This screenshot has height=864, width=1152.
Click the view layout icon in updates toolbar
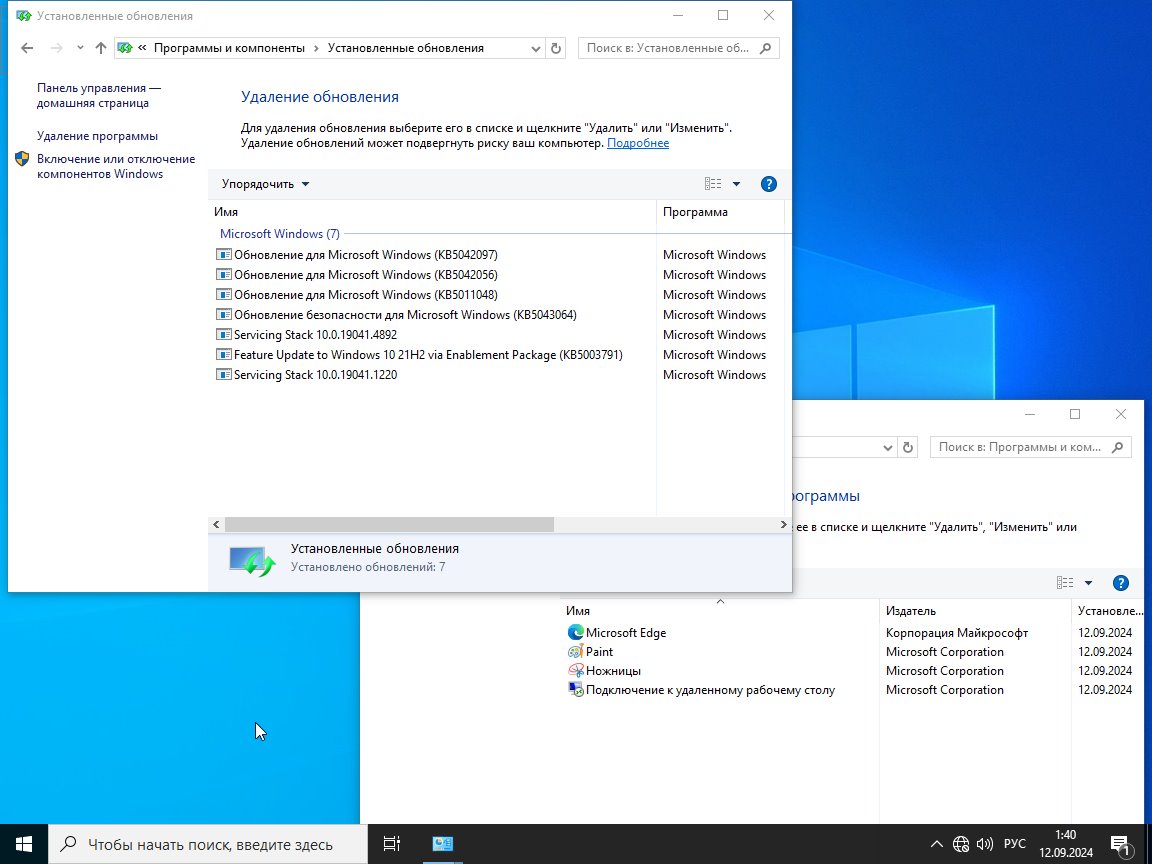(713, 184)
